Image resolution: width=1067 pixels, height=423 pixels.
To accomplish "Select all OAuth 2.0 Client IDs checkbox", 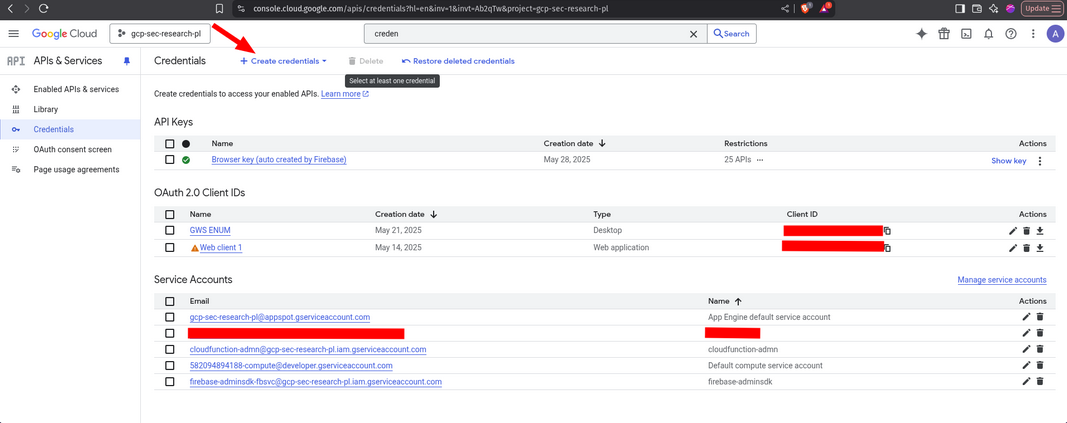I will (170, 214).
